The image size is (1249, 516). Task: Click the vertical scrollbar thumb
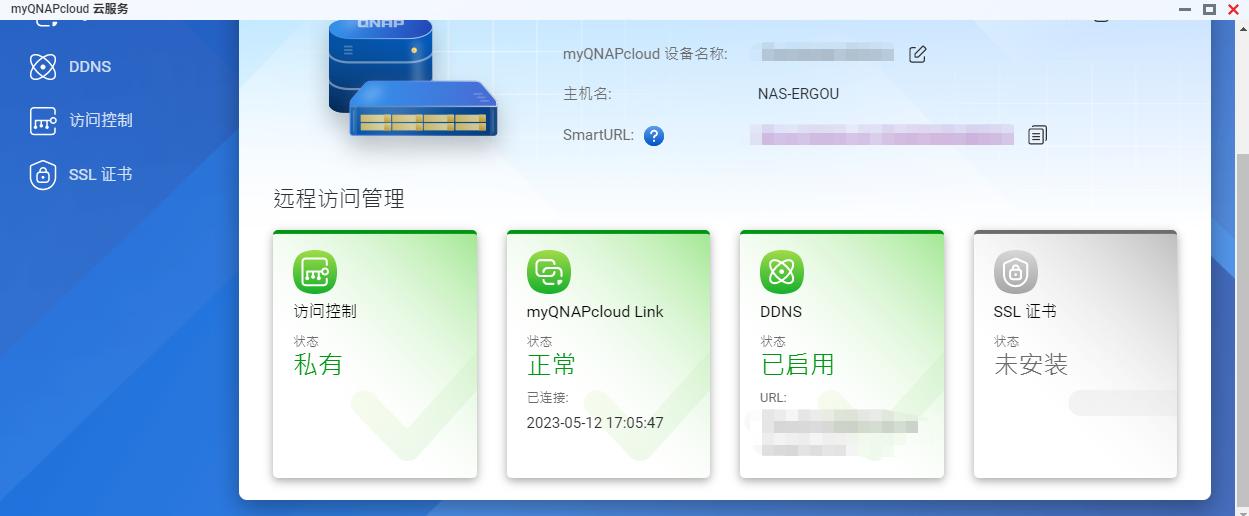[1243, 328]
